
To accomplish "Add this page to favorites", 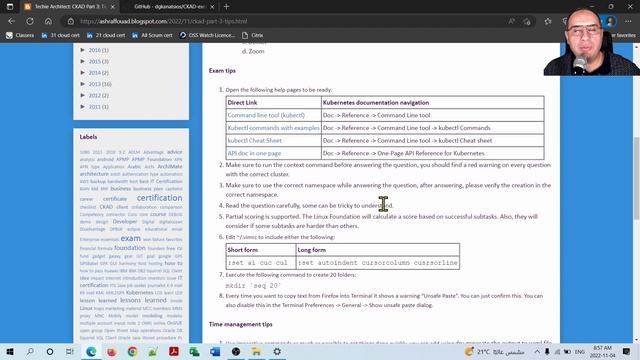I will (x=527, y=21).
